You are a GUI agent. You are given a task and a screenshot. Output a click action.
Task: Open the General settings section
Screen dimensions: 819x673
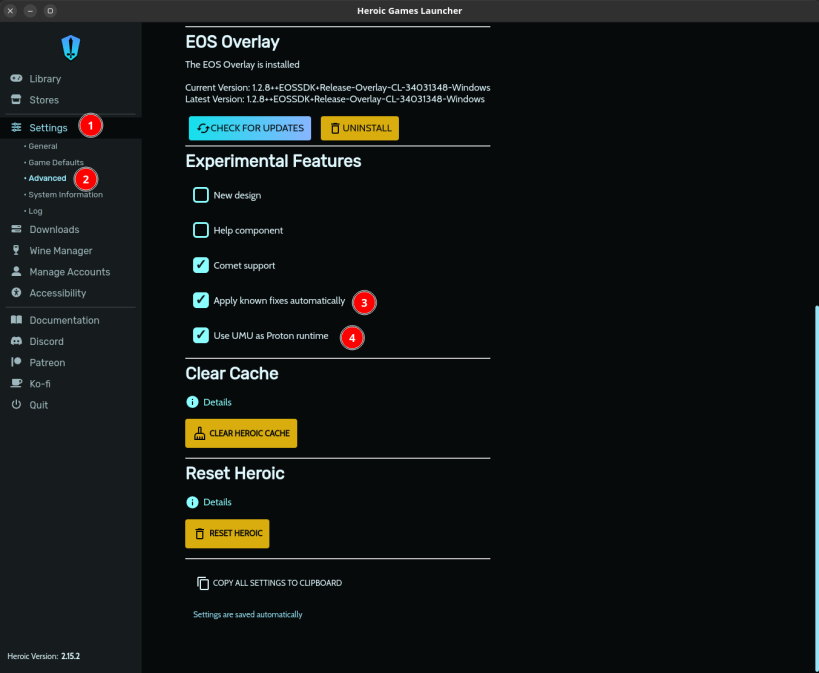pos(43,146)
